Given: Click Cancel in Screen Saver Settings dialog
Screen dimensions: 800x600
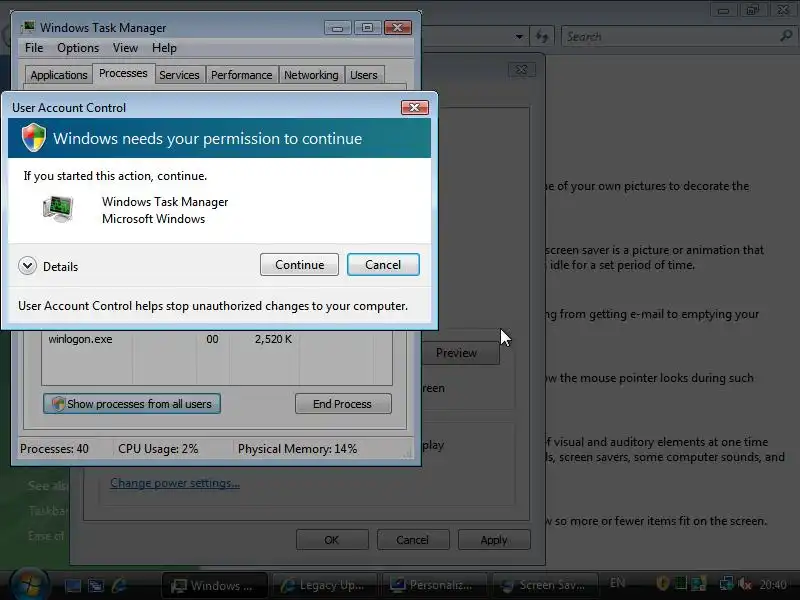Looking at the screenshot, I should pyautogui.click(x=413, y=540).
